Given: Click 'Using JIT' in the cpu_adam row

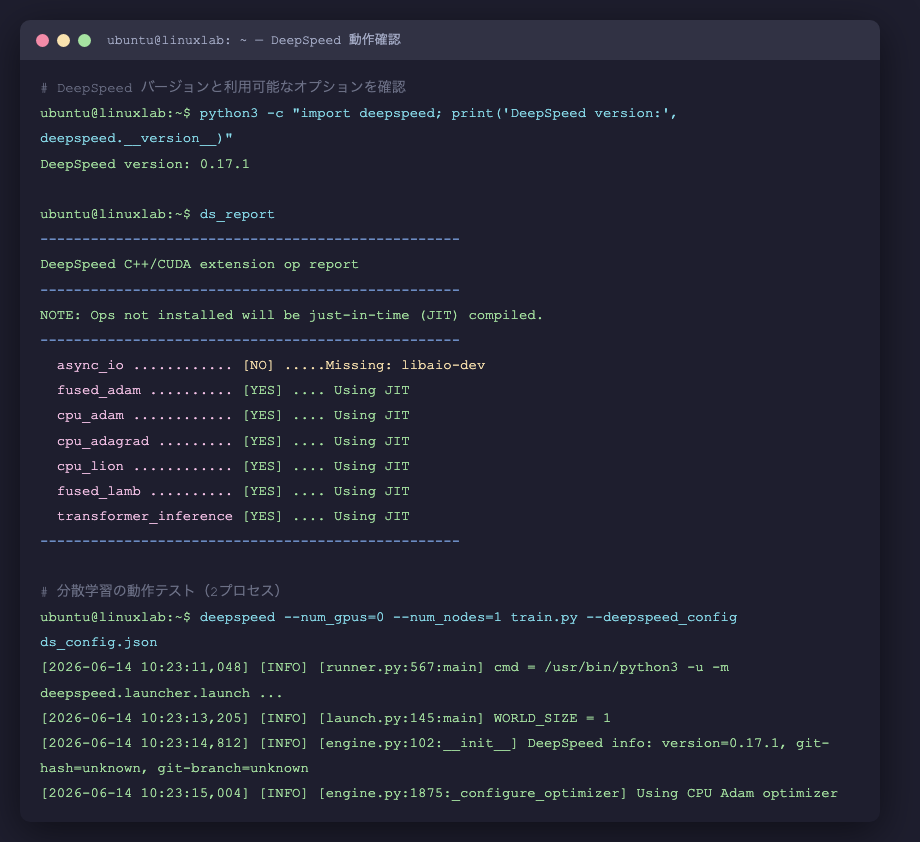Looking at the screenshot, I should 371,415.
